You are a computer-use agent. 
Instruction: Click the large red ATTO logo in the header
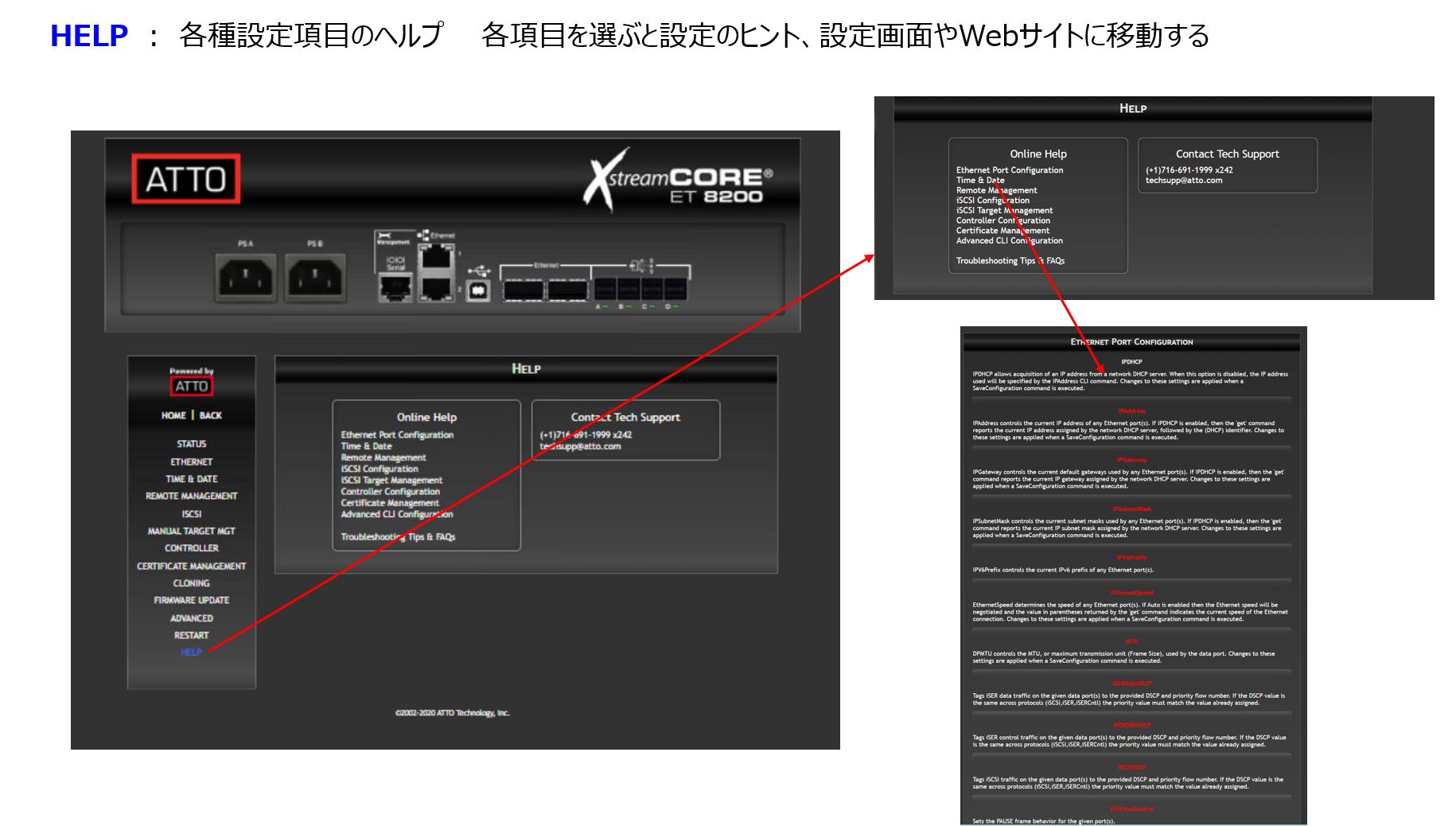[185, 179]
